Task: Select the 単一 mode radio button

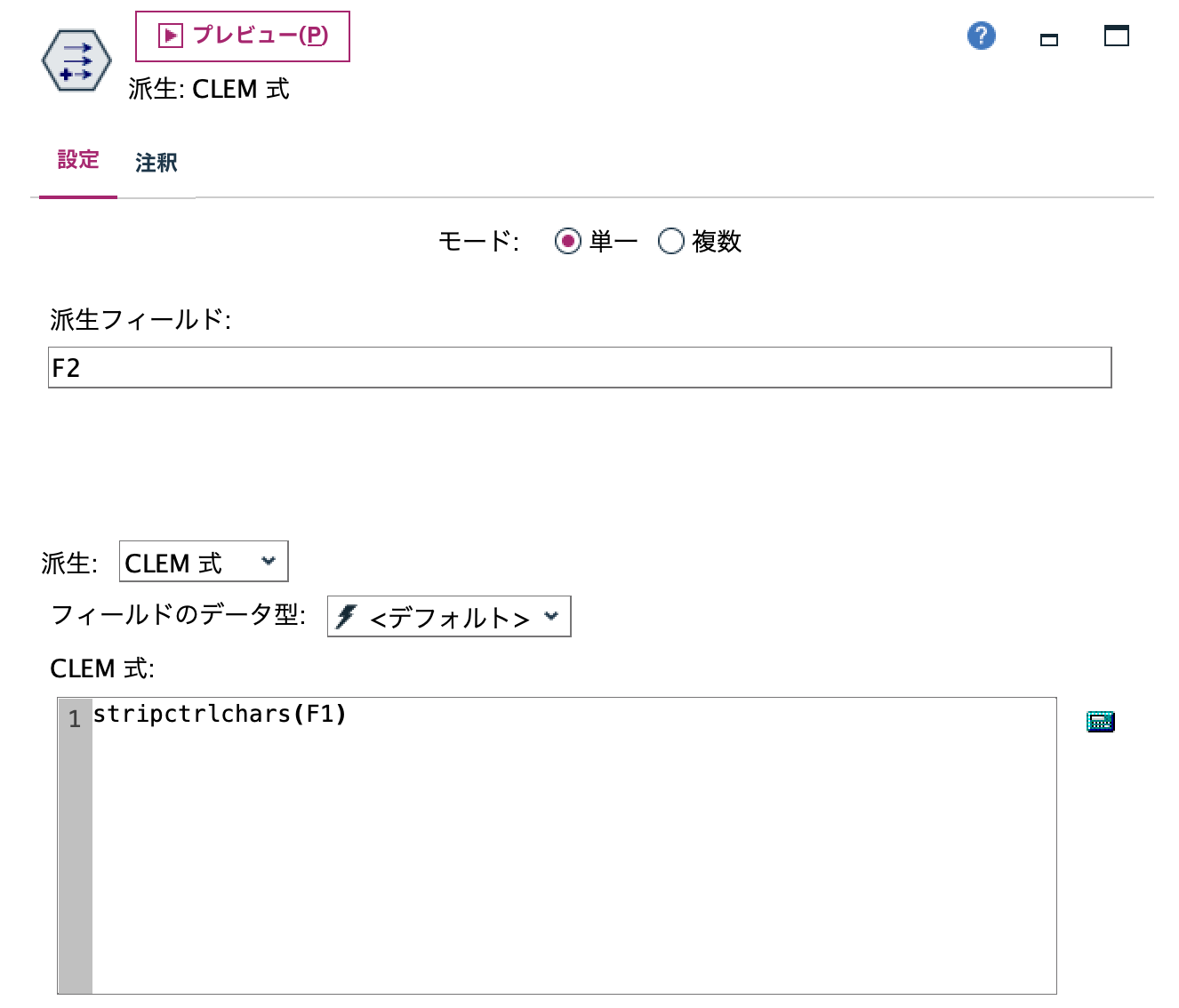Action: (568, 240)
